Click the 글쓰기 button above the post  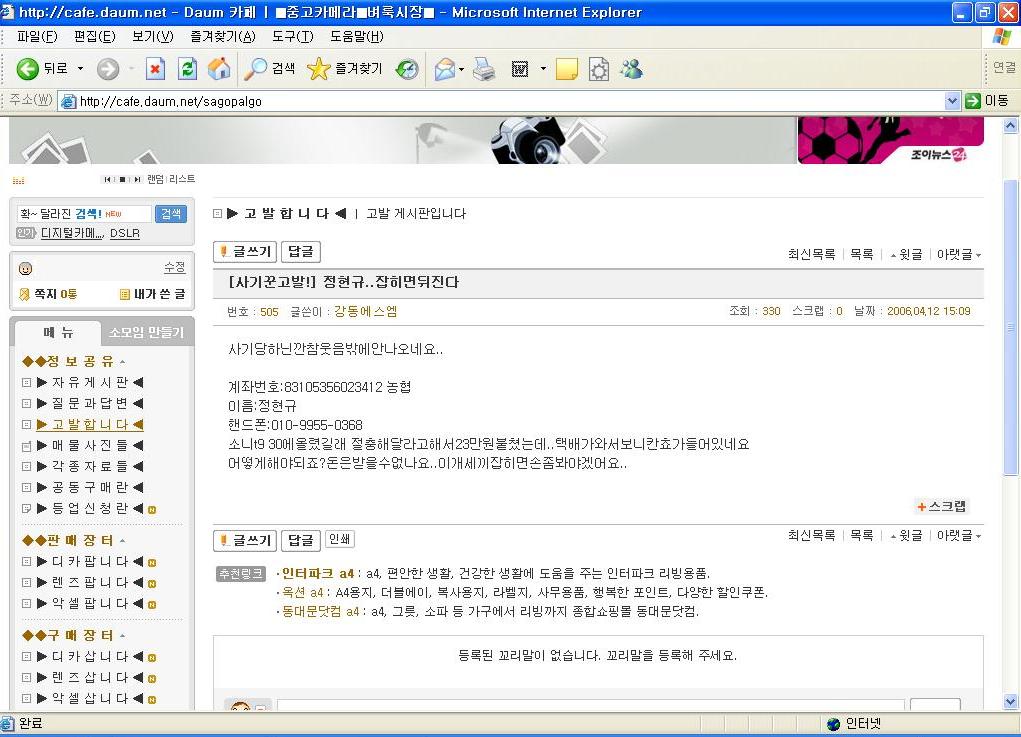tap(245, 252)
